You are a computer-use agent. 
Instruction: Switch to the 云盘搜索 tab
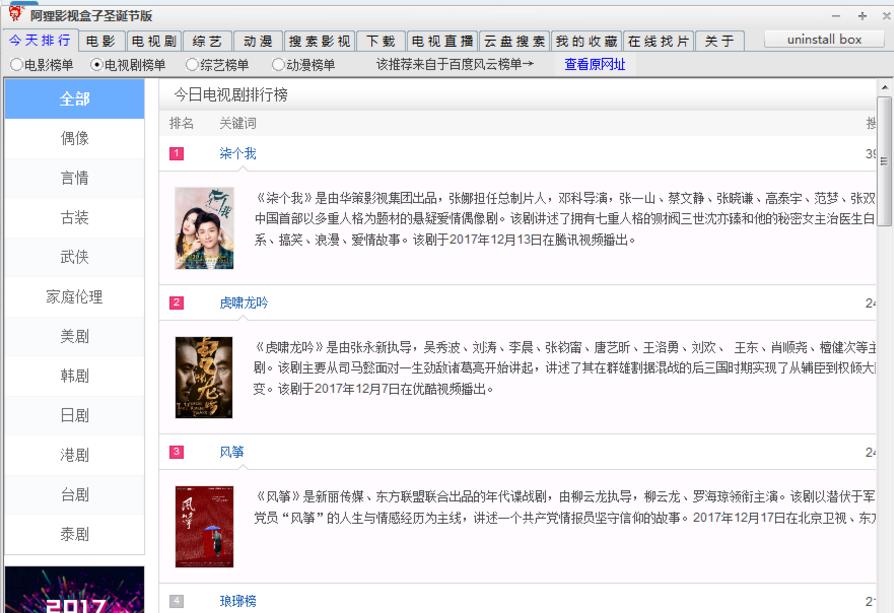coord(514,41)
